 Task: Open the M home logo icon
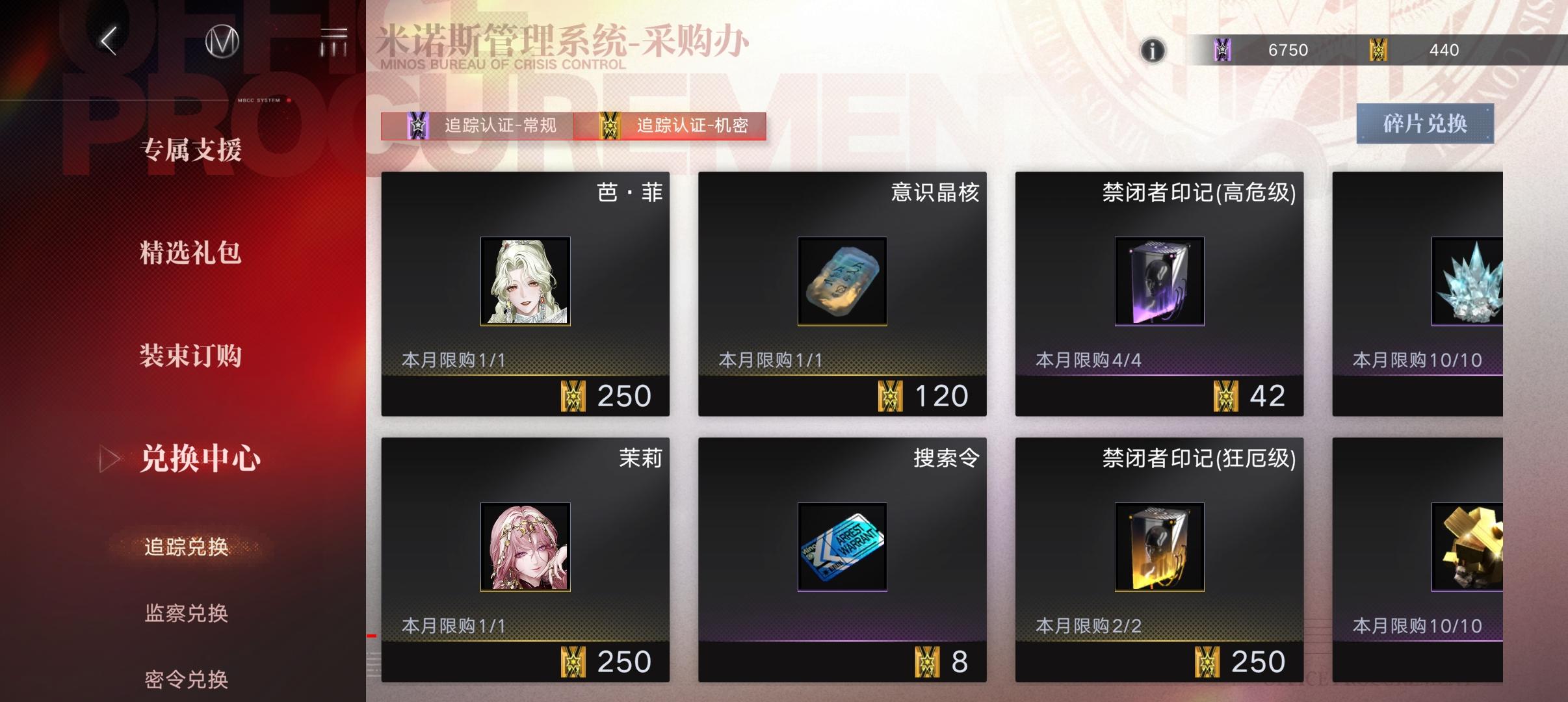point(222,42)
